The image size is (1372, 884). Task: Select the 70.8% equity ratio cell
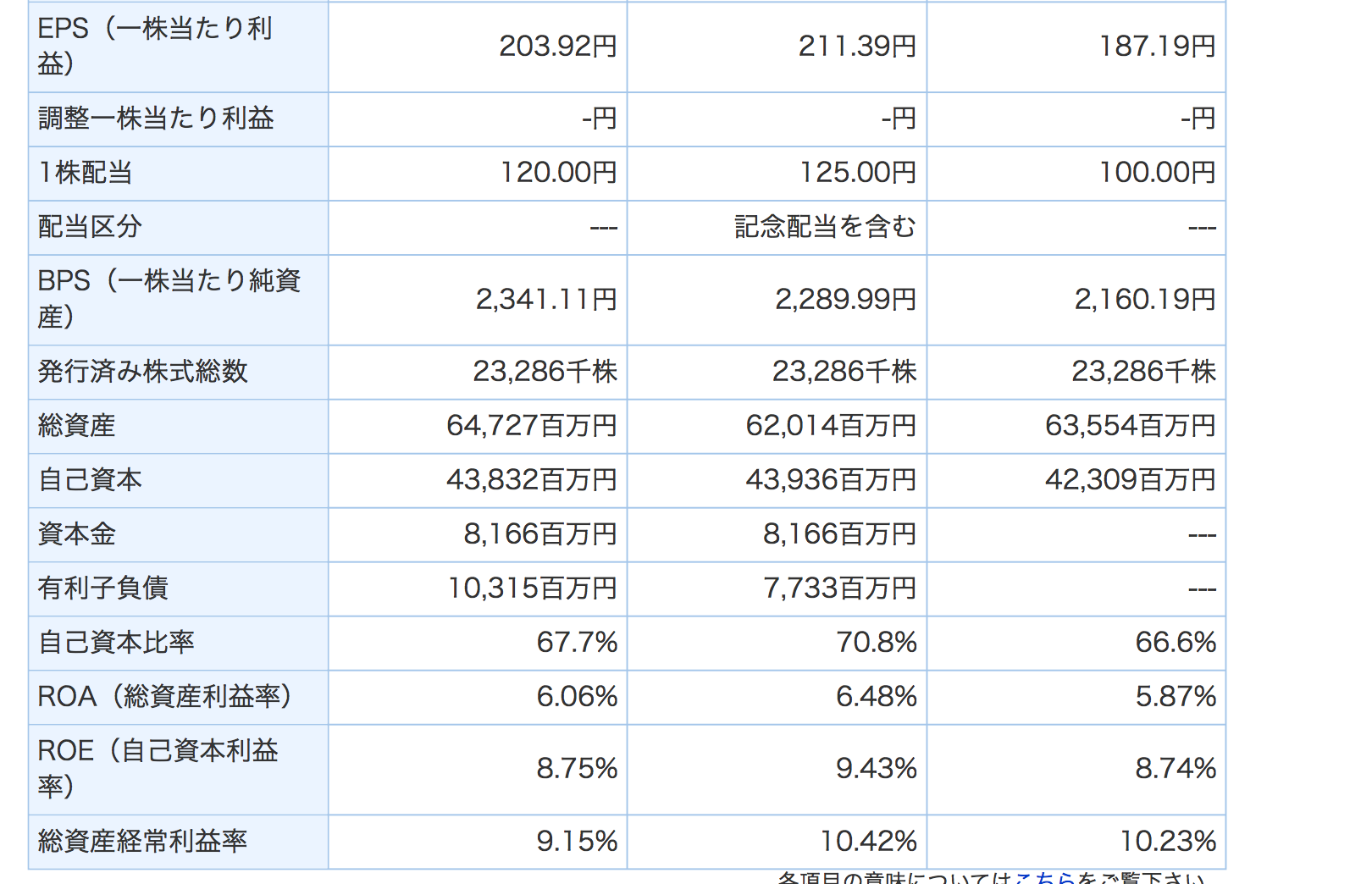point(876,643)
